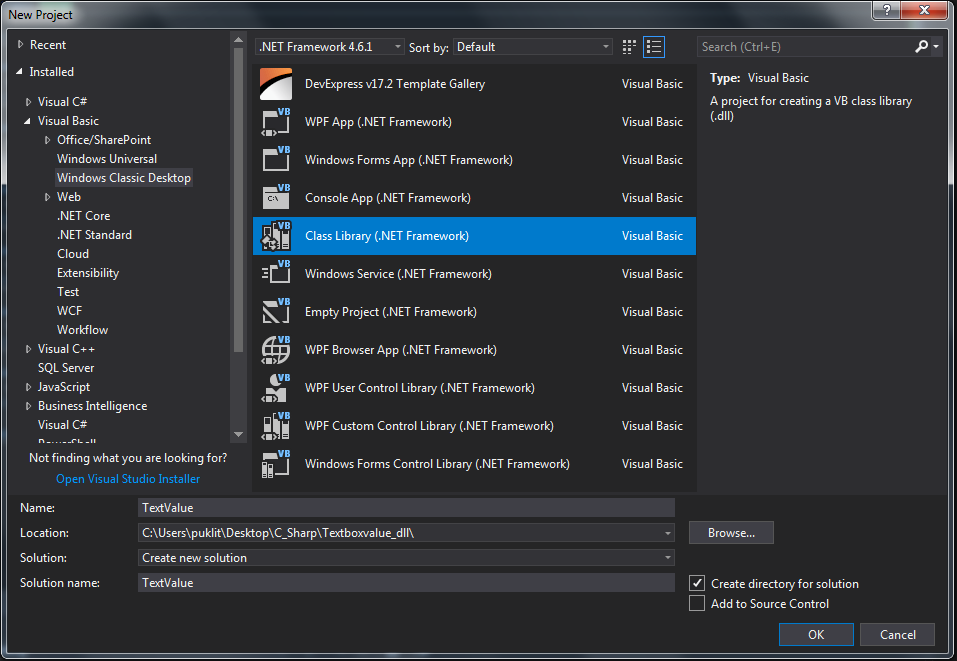The height and width of the screenshot is (661, 957).
Task: Select WCF category
Action: [70, 311]
